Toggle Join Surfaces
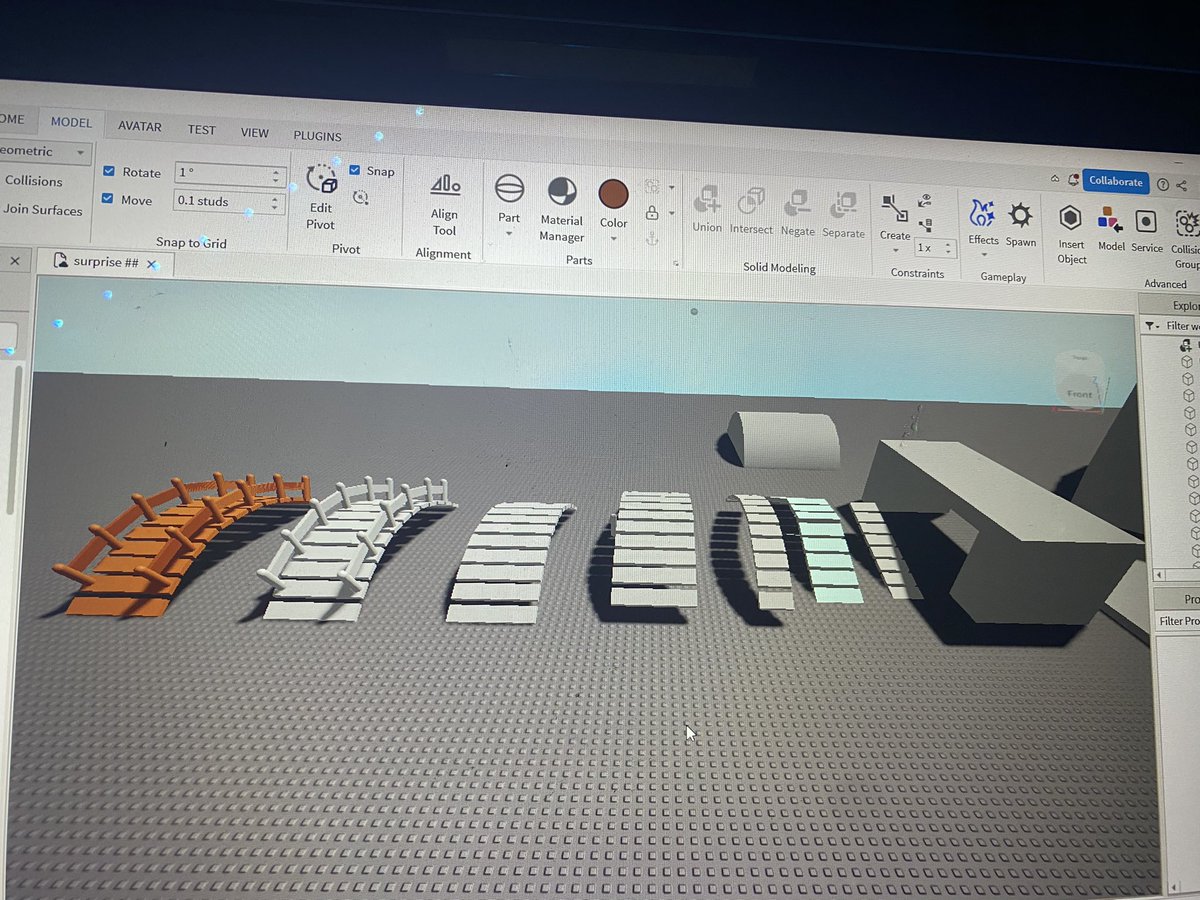 click(42, 210)
